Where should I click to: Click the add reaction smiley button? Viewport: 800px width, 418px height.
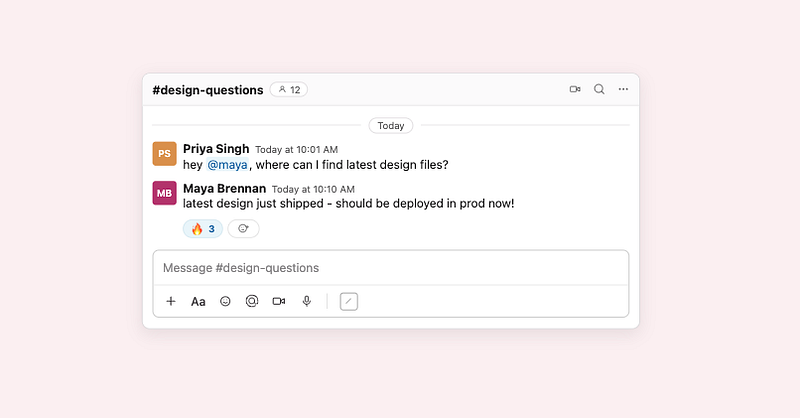point(243,229)
